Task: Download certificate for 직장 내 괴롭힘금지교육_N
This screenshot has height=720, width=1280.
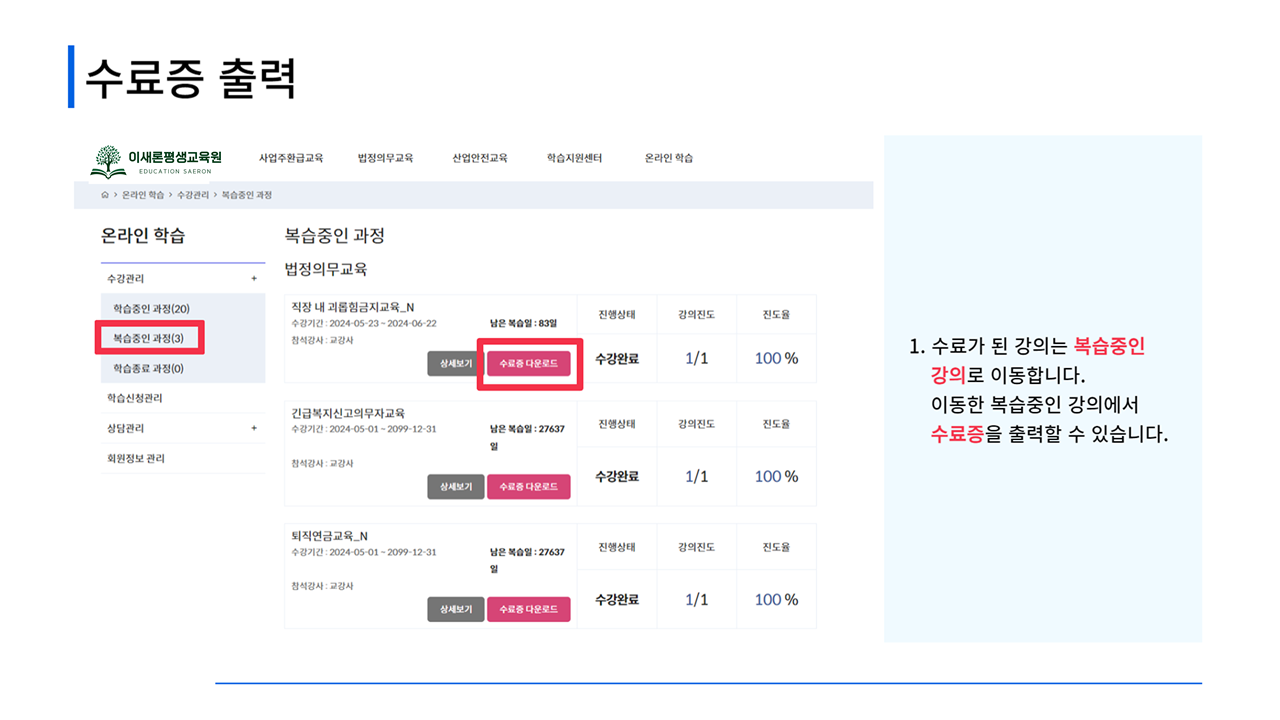Action: click(528, 364)
